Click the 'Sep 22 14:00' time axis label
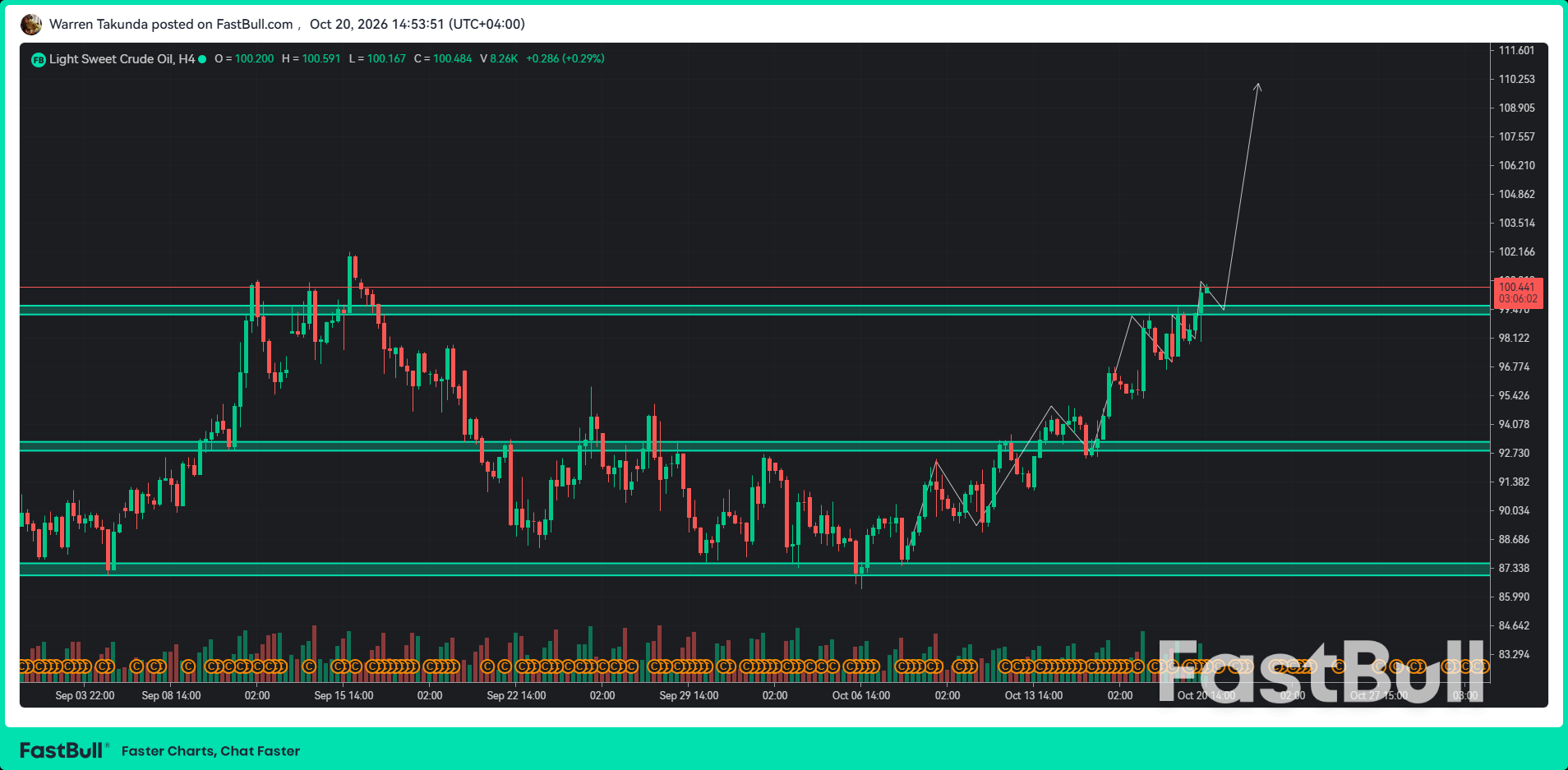This screenshot has height=770, width=1568. click(516, 696)
